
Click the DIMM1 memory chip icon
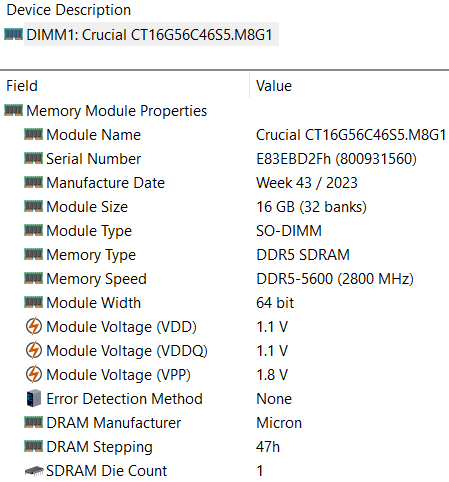(13, 34)
